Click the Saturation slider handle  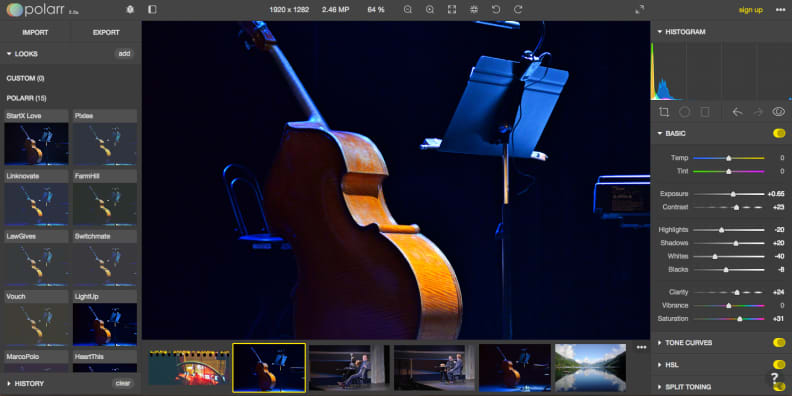(x=739, y=319)
